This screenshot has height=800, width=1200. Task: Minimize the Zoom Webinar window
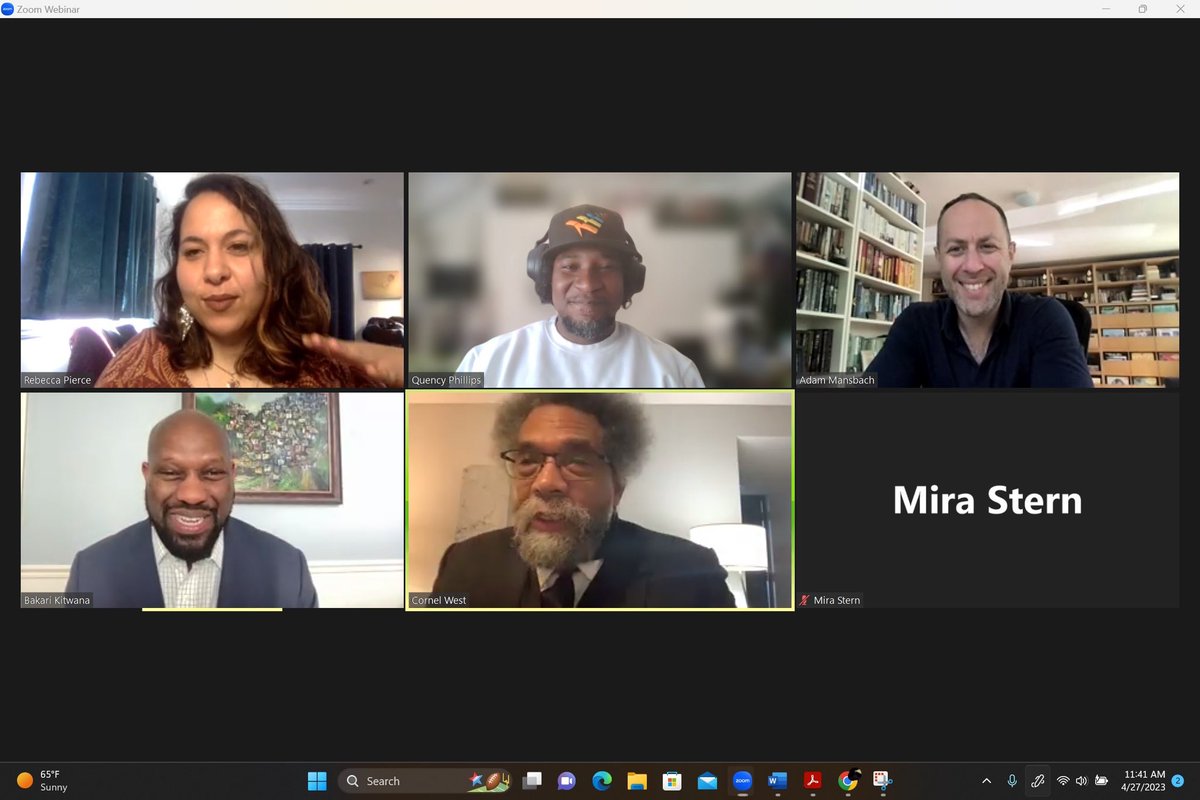tap(1106, 9)
